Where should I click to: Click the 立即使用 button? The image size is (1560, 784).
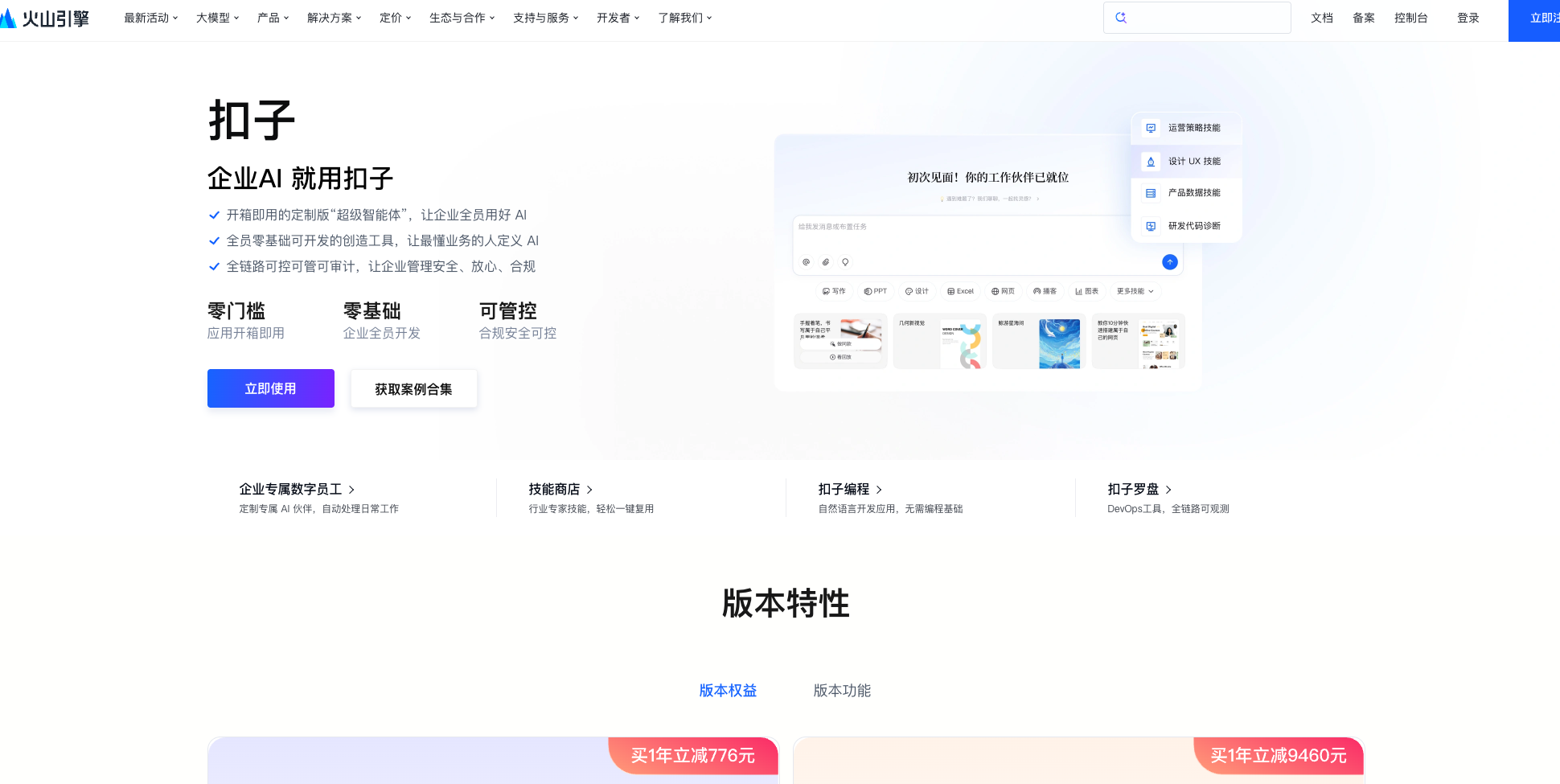point(271,388)
